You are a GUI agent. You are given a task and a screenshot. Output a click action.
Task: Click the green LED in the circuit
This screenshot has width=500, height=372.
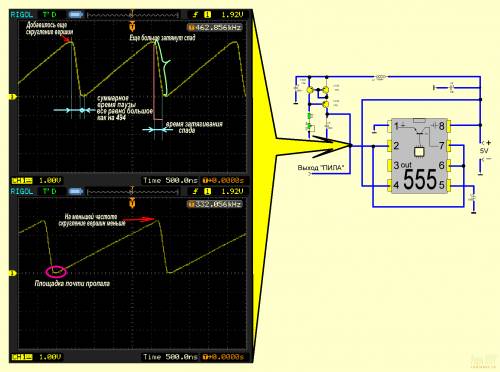tap(310, 116)
